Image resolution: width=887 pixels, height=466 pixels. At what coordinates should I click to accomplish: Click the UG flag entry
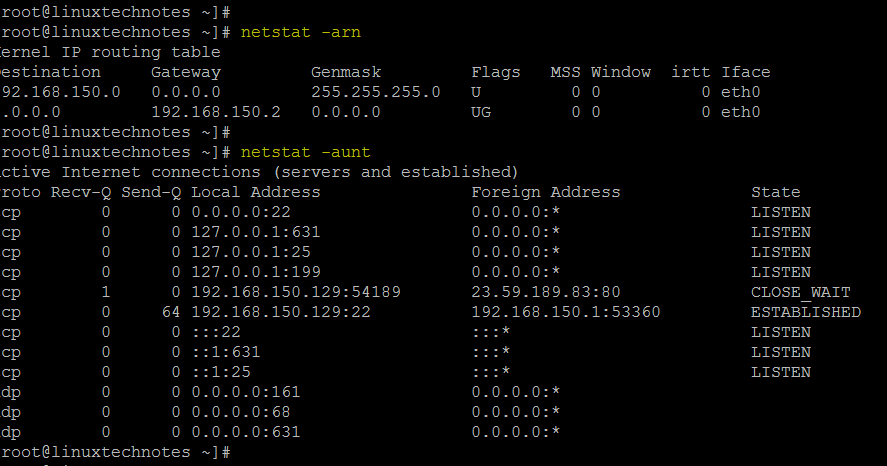click(x=481, y=112)
